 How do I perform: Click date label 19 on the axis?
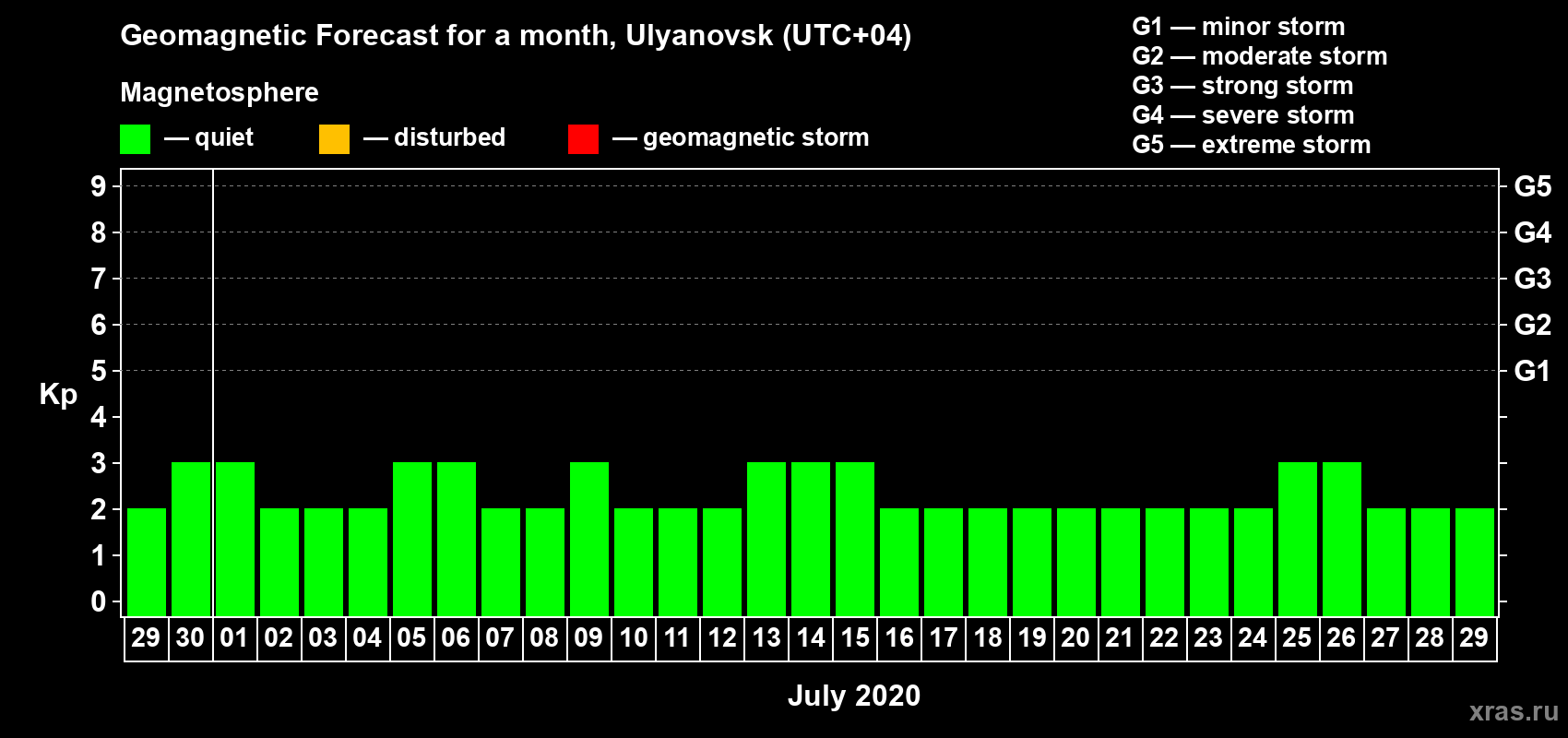(x=1031, y=637)
